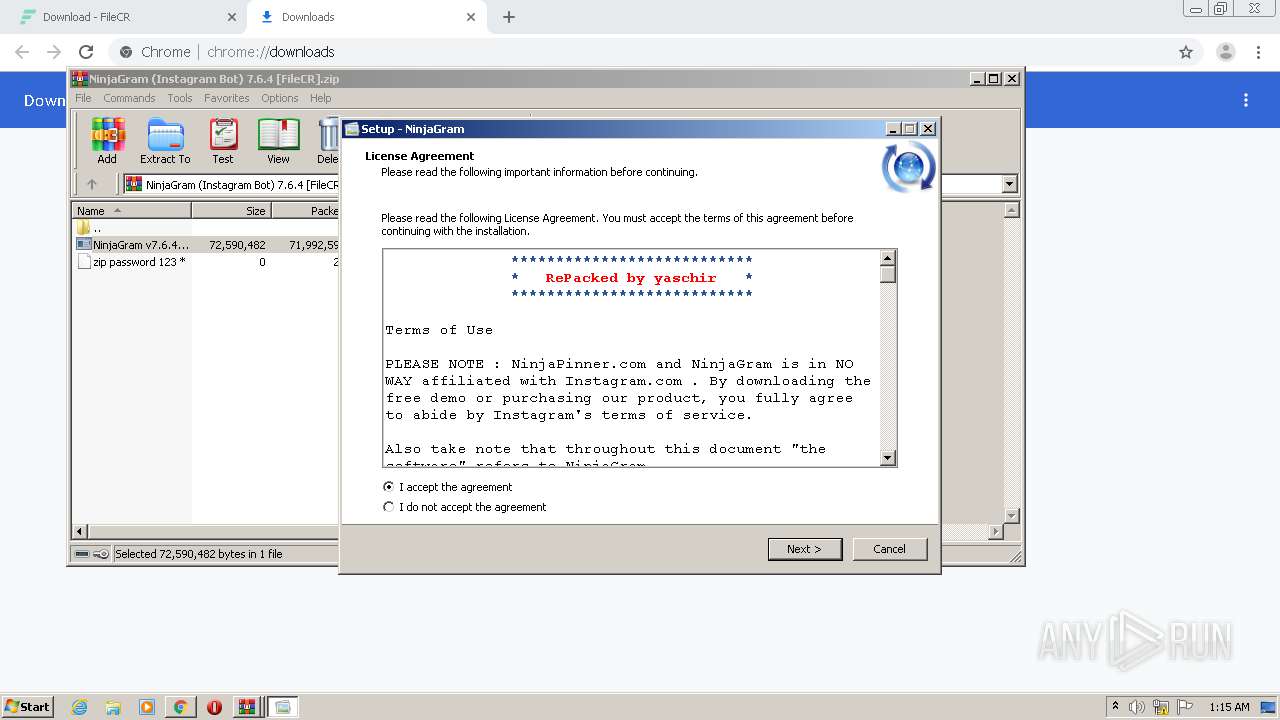Click the 1:15 AM taskbar clock

[x=1229, y=707]
